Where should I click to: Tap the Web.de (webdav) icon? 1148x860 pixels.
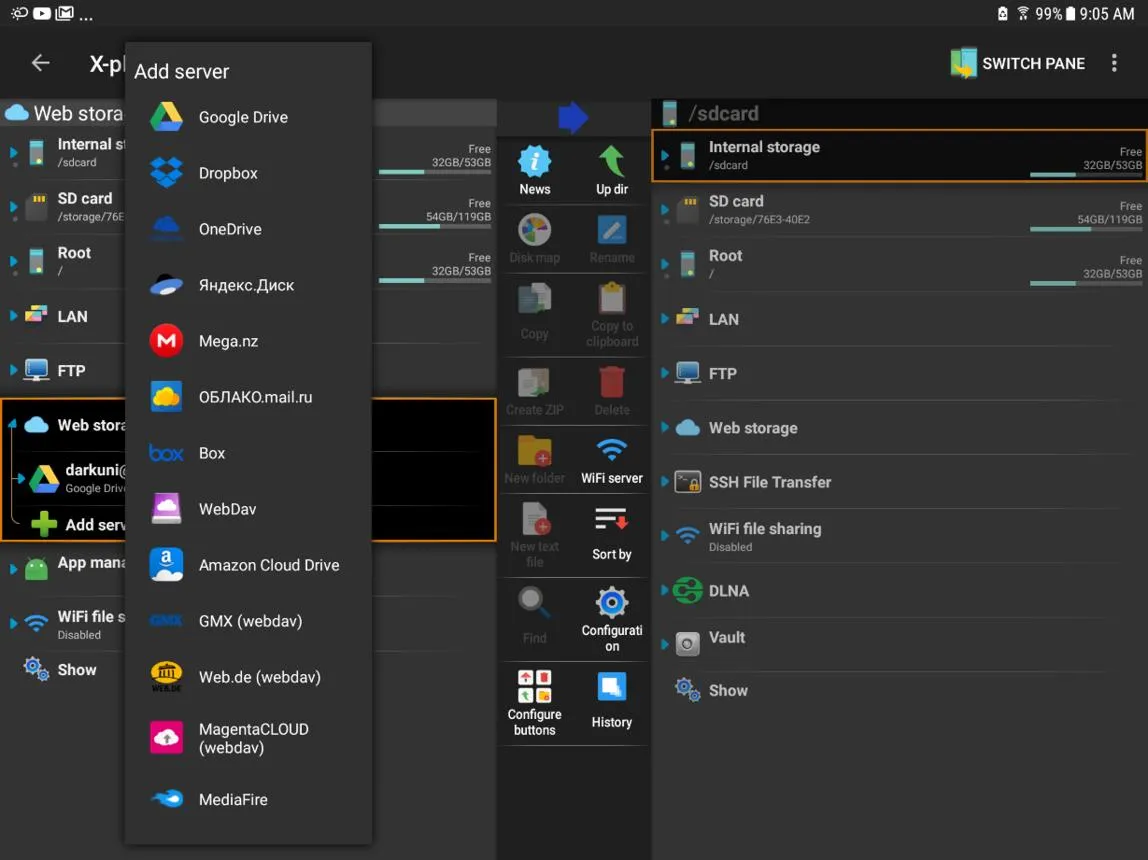tap(166, 677)
